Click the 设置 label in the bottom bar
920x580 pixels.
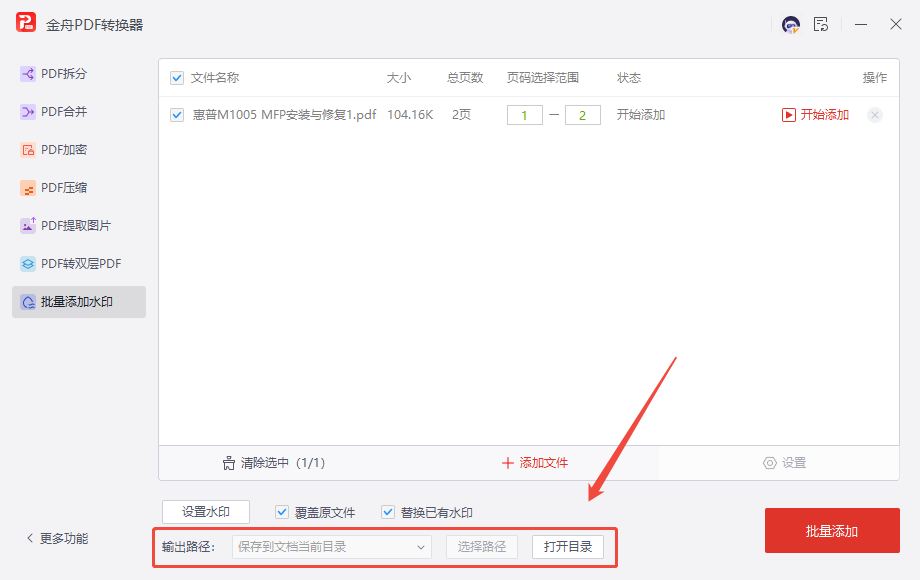pos(794,463)
